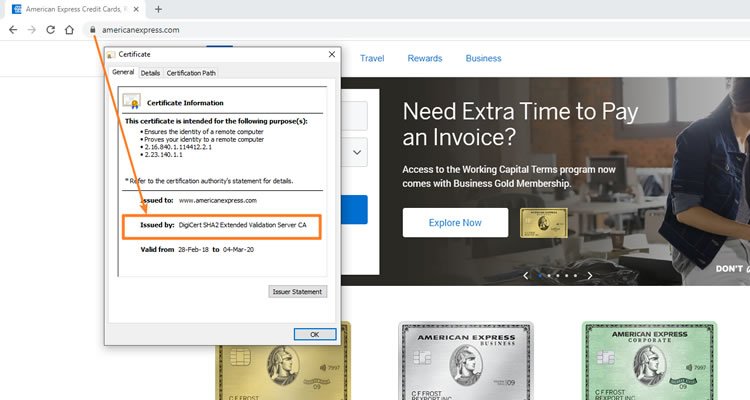Select the green American Express Corporate card
Image resolution: width=750 pixels, height=400 pixels.
[x=650, y=361]
